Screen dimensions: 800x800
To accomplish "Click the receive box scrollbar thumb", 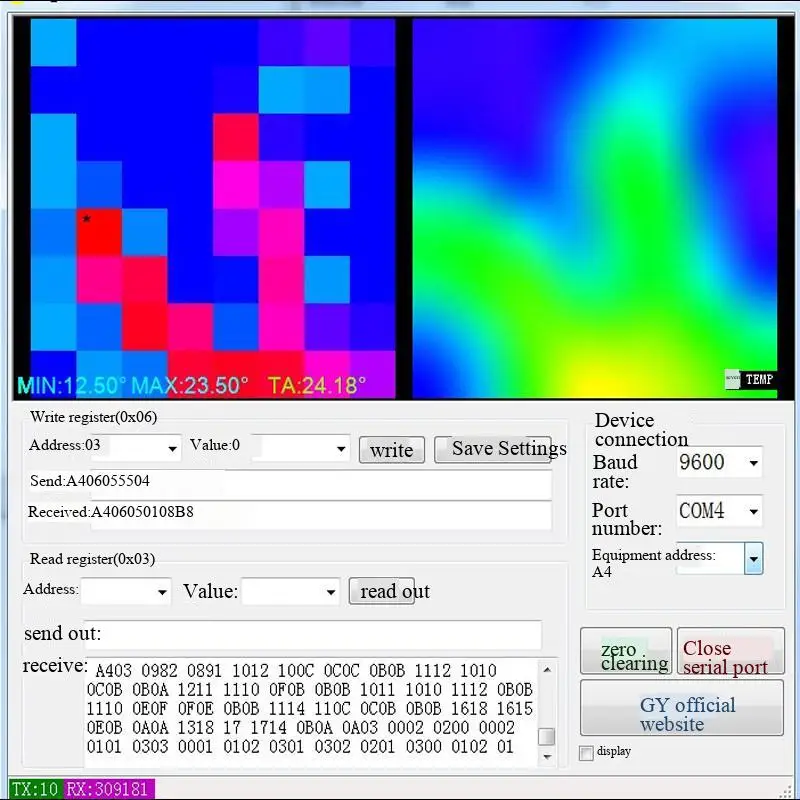I will pos(547,736).
